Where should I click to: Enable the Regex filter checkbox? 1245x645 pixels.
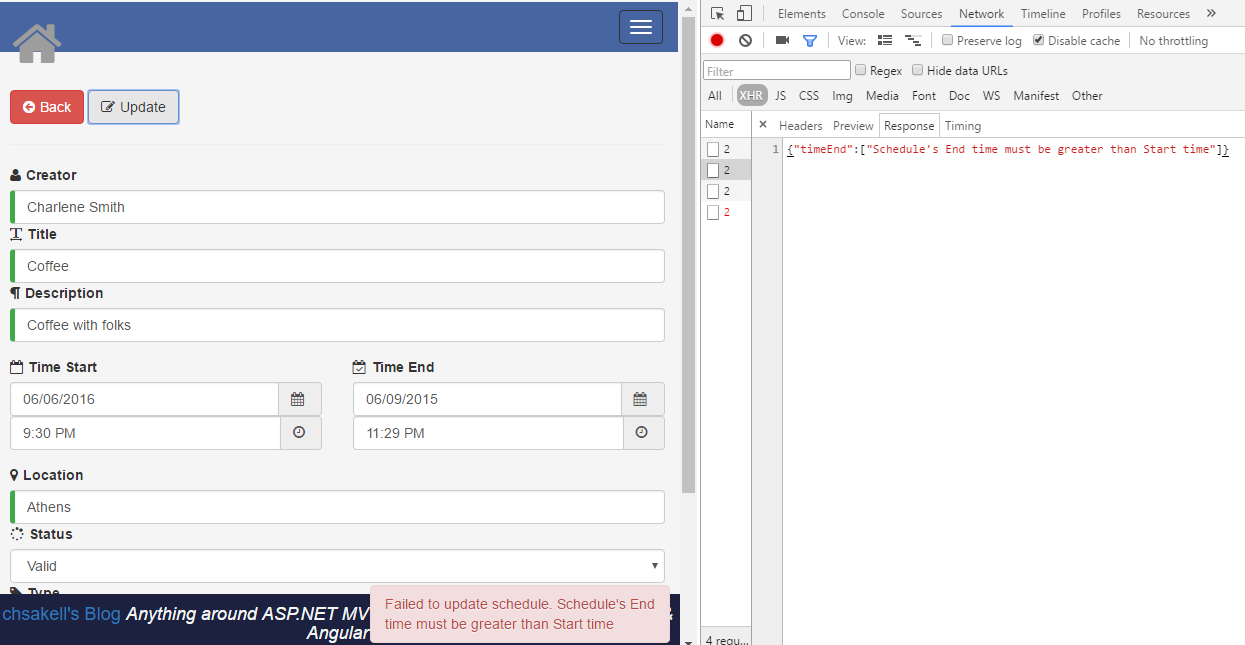860,70
